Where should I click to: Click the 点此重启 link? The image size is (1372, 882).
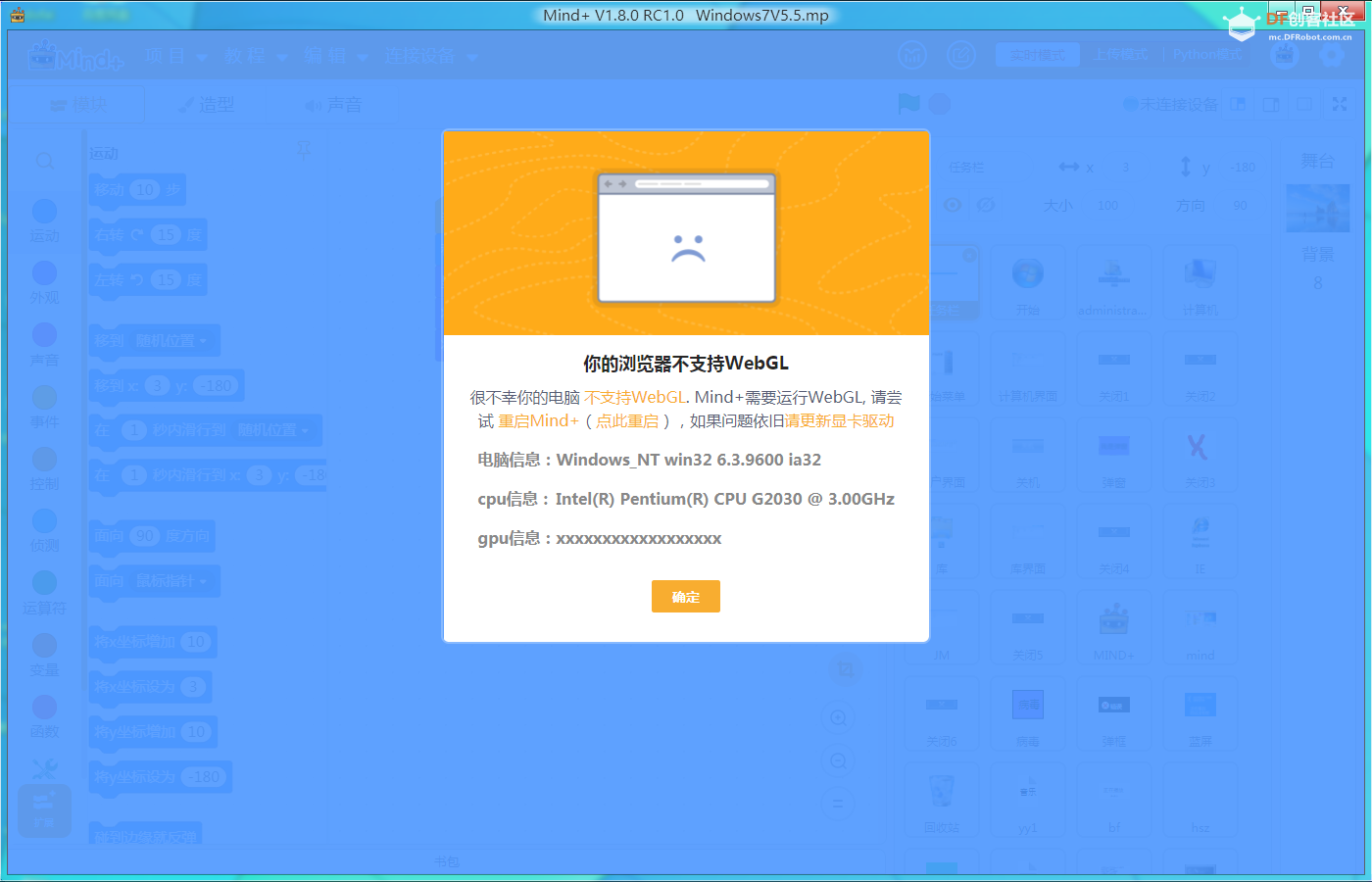pyautogui.click(x=627, y=421)
